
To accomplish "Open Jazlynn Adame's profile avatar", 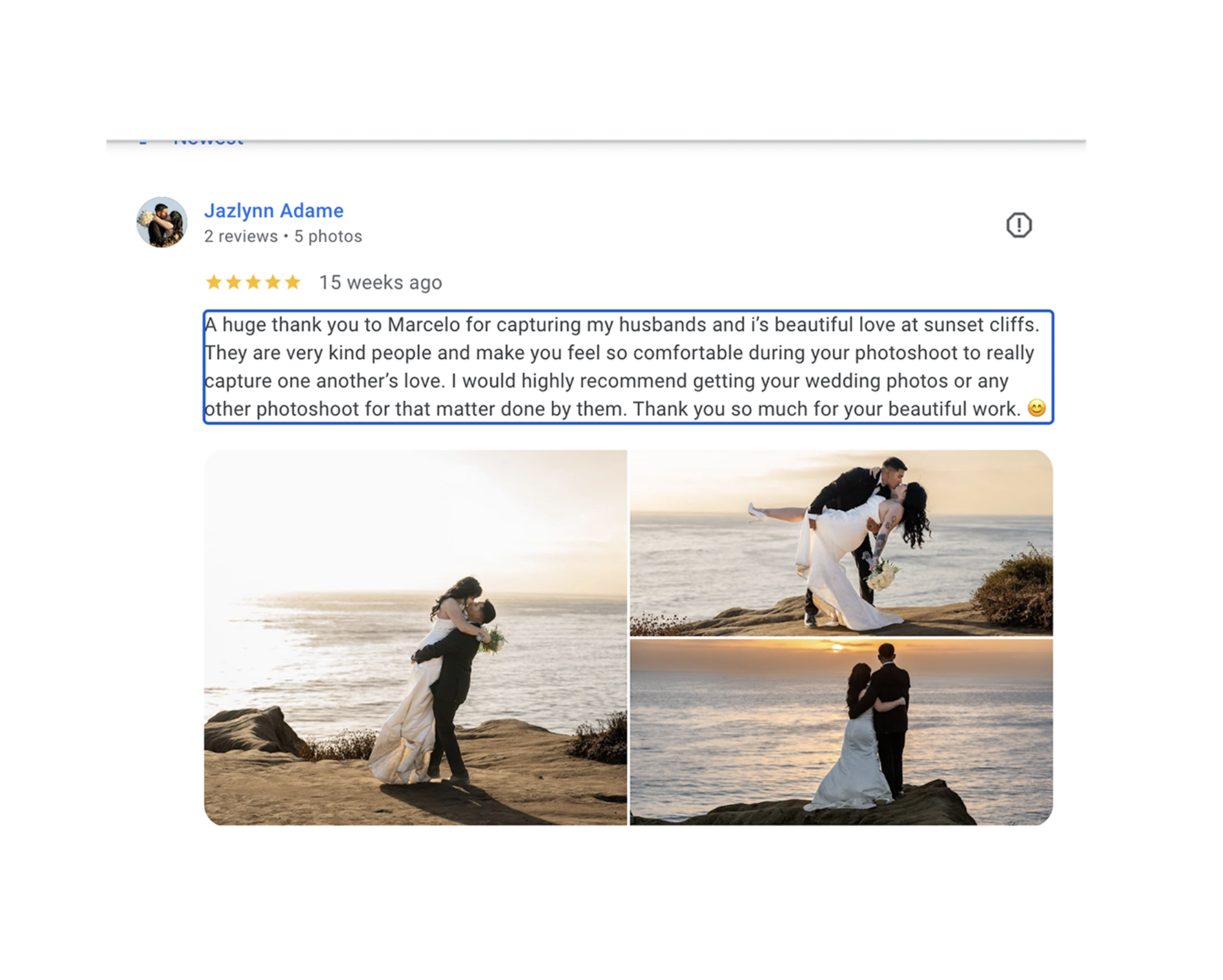I will (x=161, y=222).
